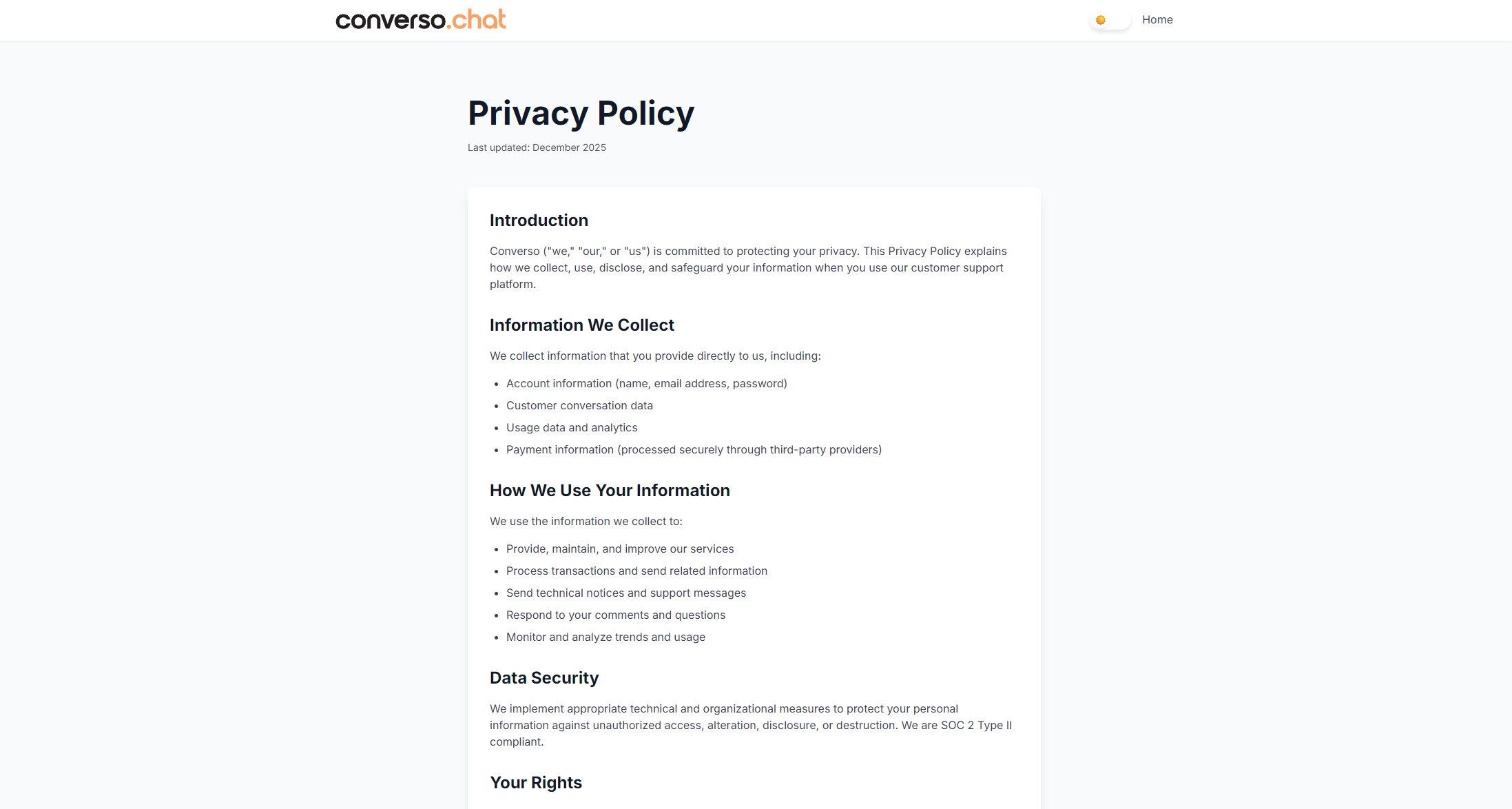The width and height of the screenshot is (1512, 809).
Task: Click 'Monitor and analyze trends and usage'
Action: click(x=605, y=637)
